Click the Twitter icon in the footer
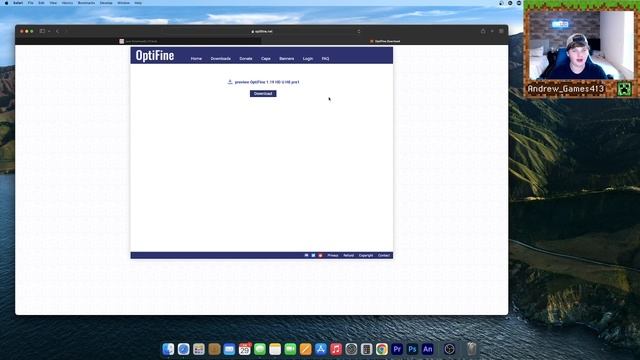The height and width of the screenshot is (360, 640). (x=313, y=256)
